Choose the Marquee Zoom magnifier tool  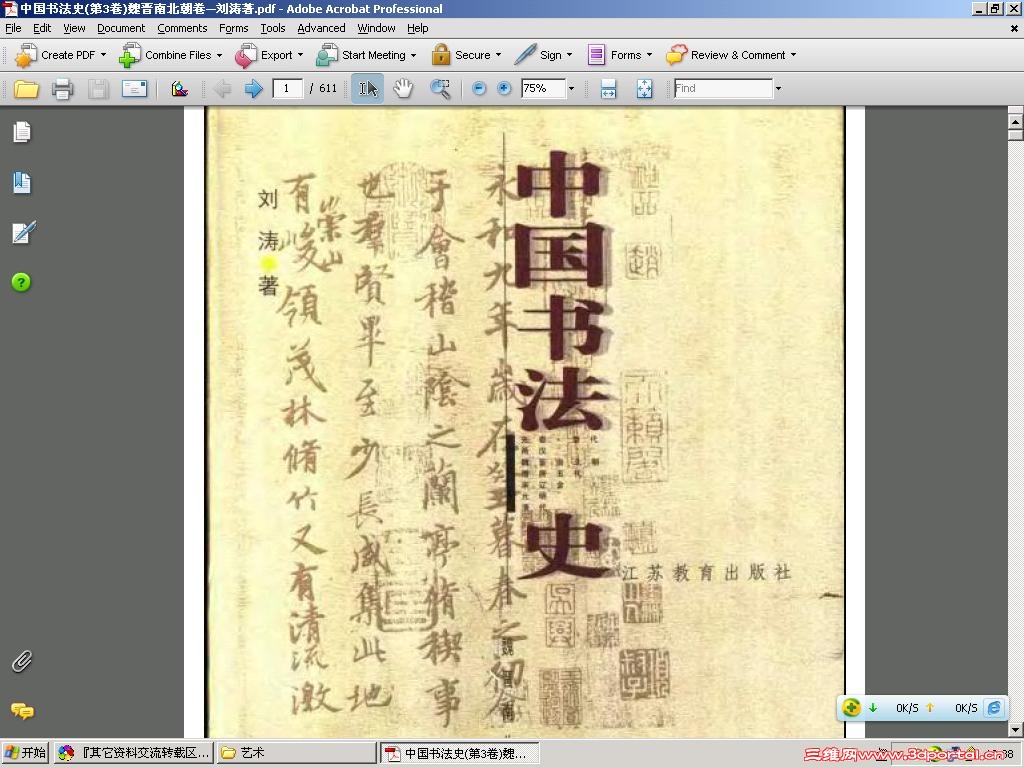[440, 88]
